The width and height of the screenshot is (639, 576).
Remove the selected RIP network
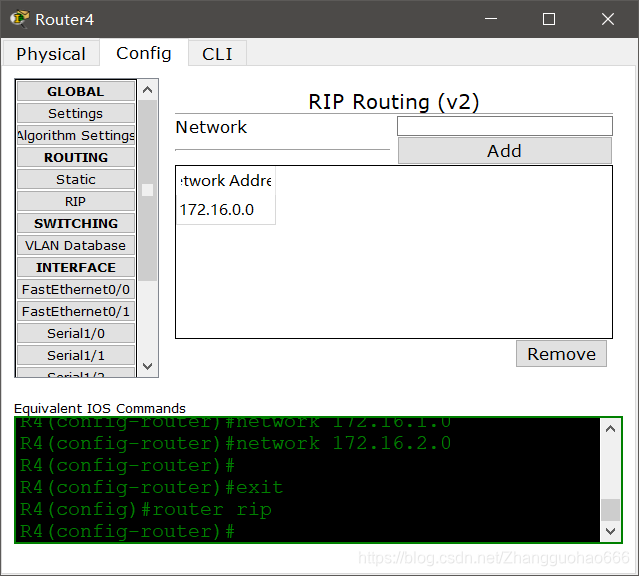[x=561, y=354]
